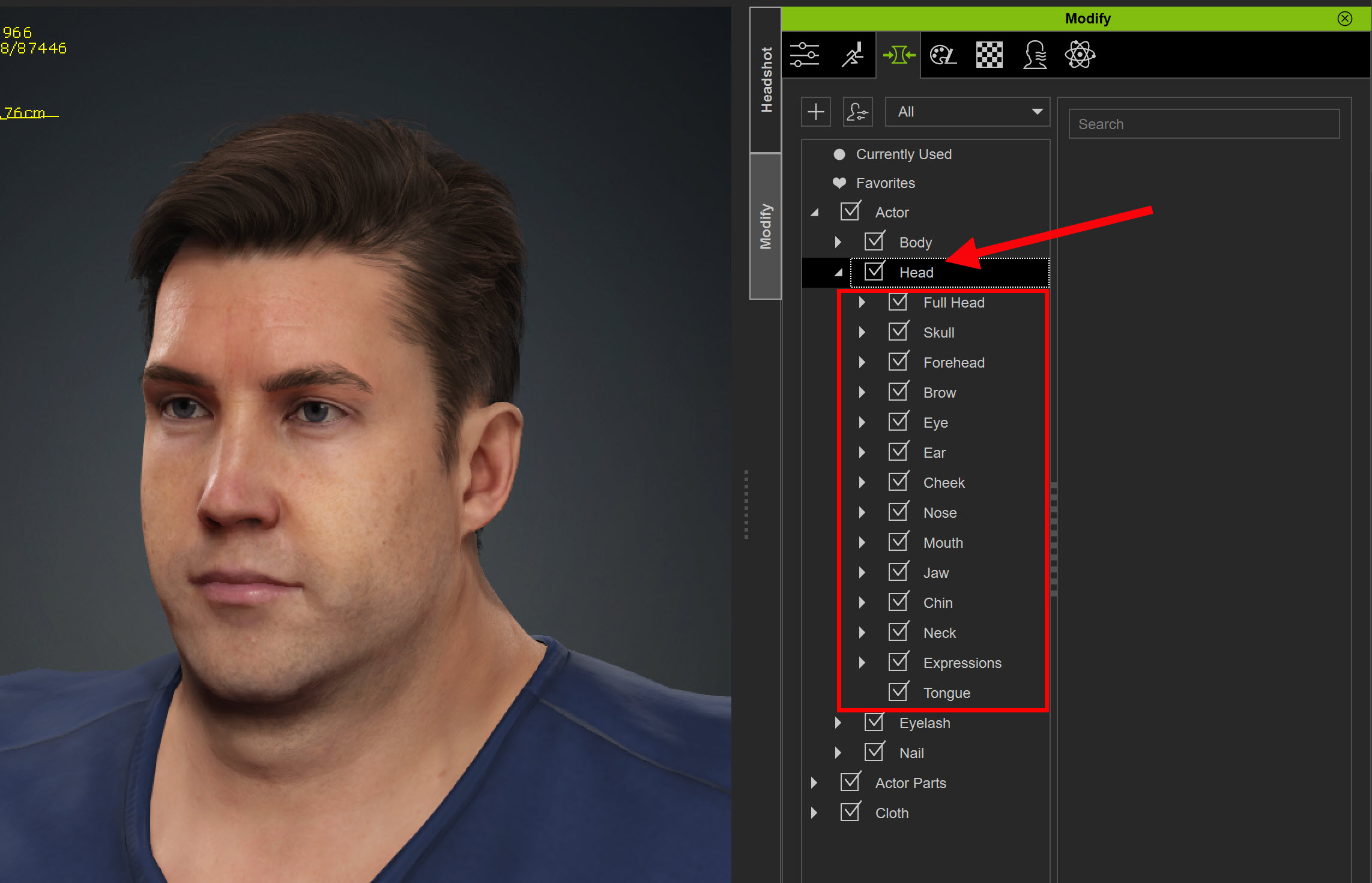Open the Favorites list

click(885, 183)
